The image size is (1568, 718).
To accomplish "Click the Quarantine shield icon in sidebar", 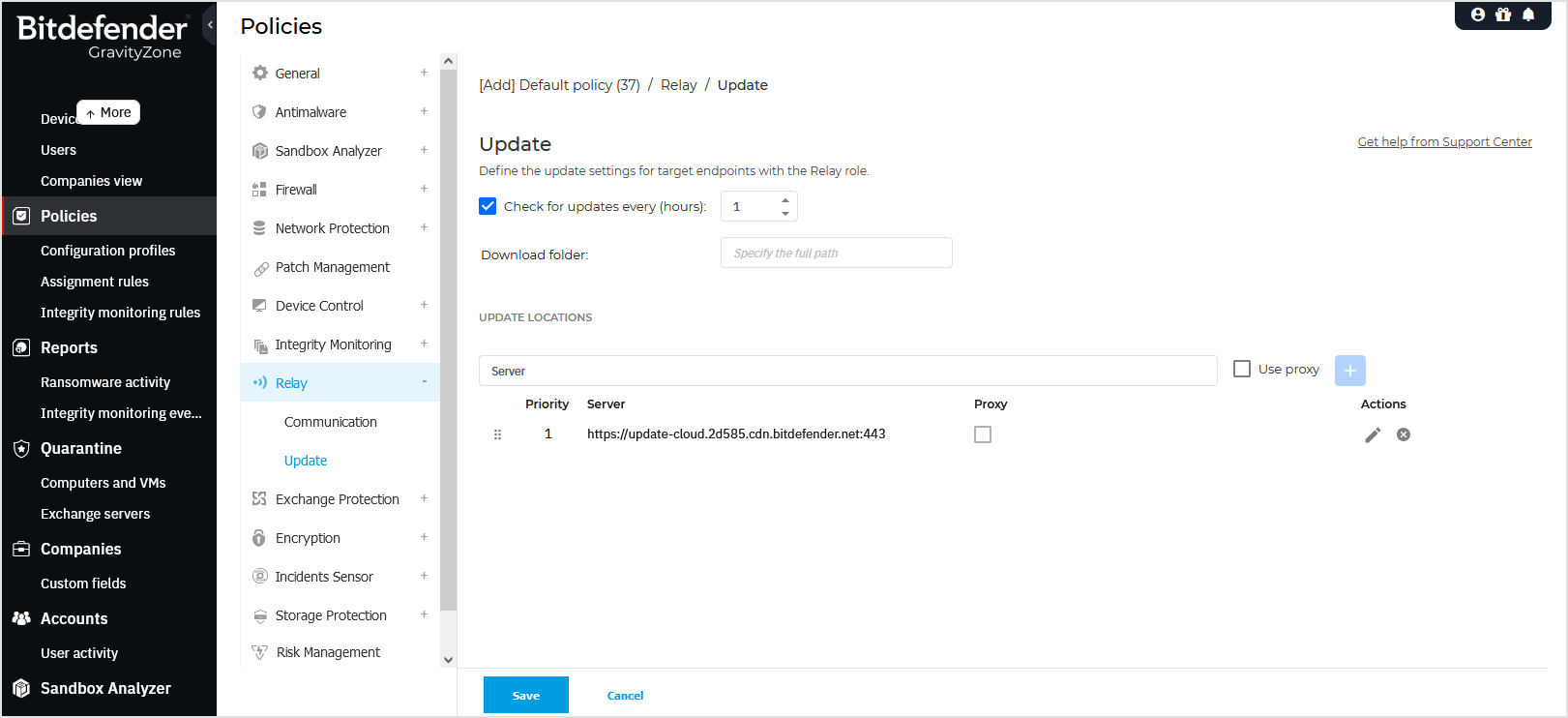I will pyautogui.click(x=21, y=448).
